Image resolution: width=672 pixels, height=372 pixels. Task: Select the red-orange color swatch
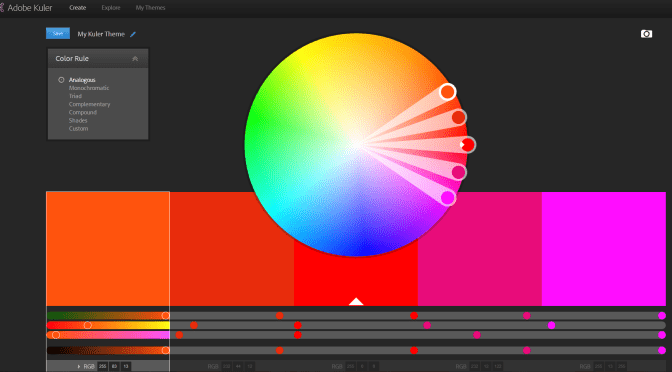pos(232,249)
